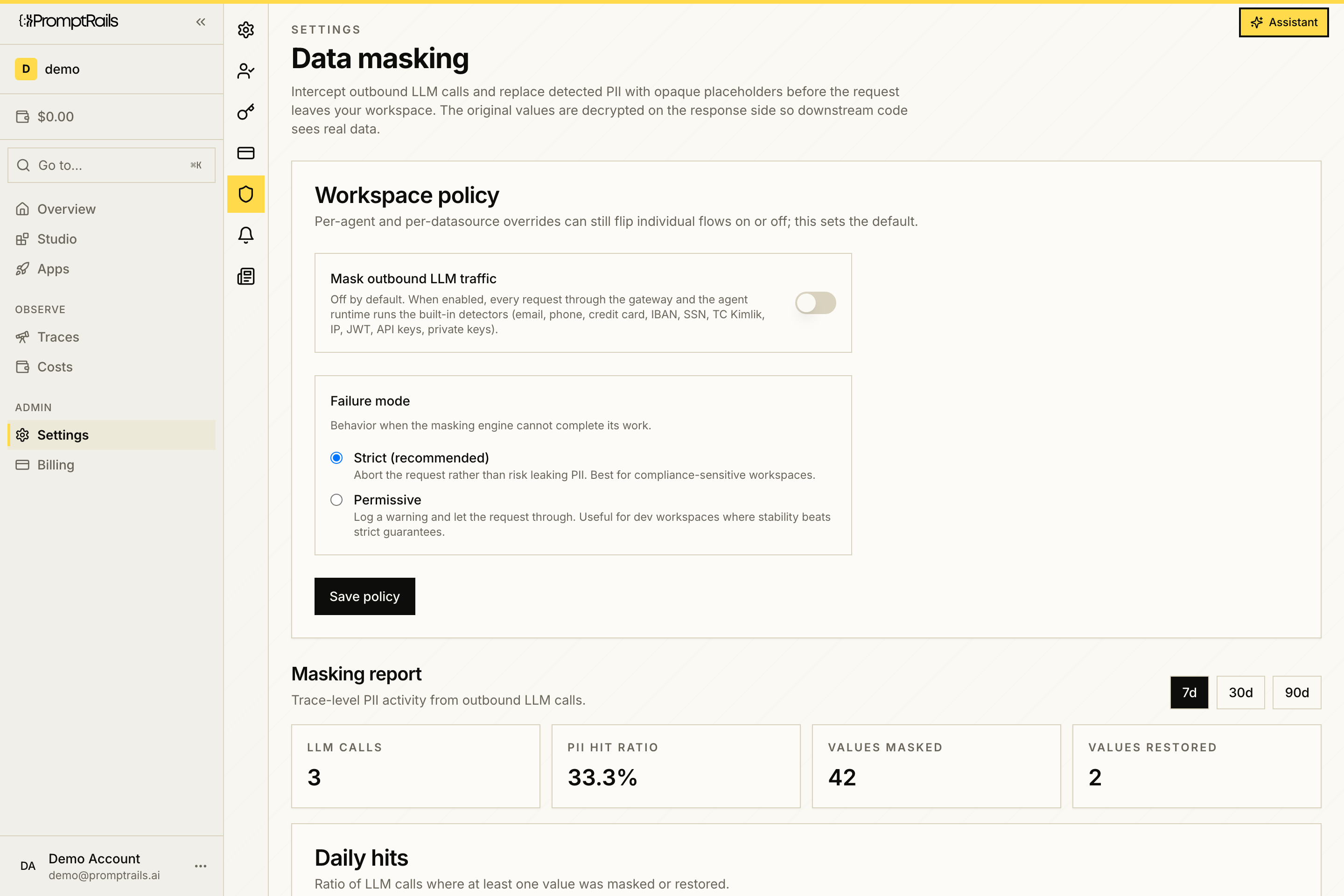This screenshot has height=896, width=1344.
Task: Open audit log newspaper icon
Action: 246,277
